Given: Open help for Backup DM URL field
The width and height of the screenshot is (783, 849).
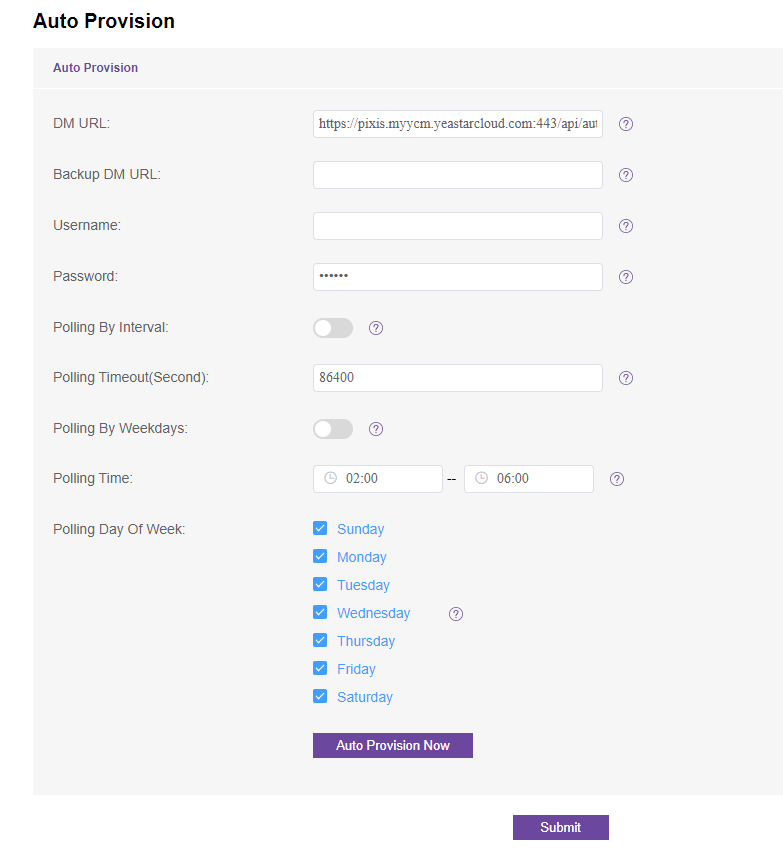Looking at the screenshot, I should coord(625,175).
